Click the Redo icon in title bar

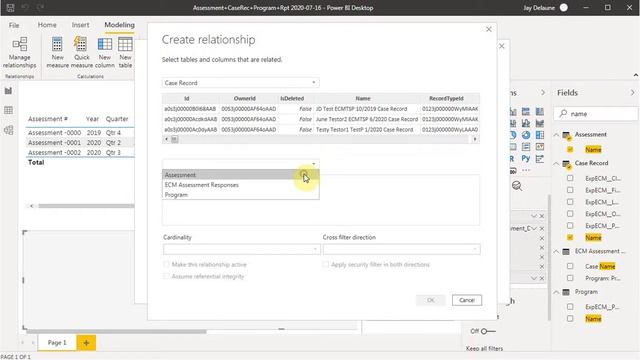pos(40,8)
